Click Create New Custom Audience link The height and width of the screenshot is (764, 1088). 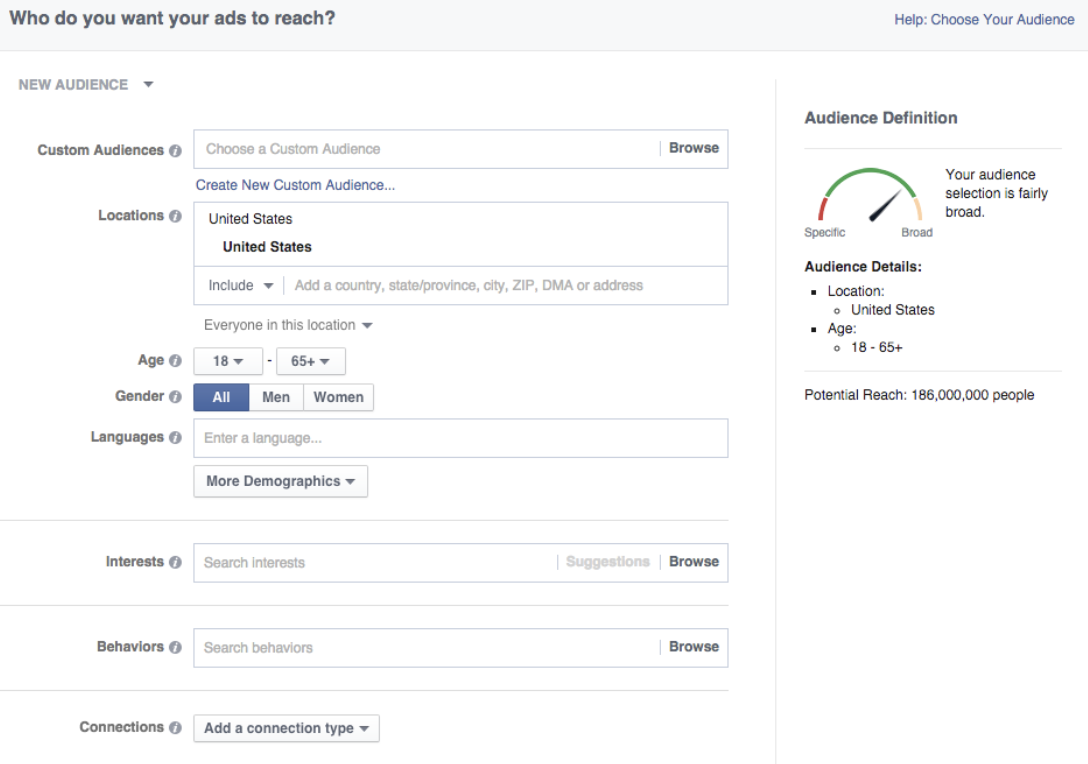pyautogui.click(x=295, y=185)
